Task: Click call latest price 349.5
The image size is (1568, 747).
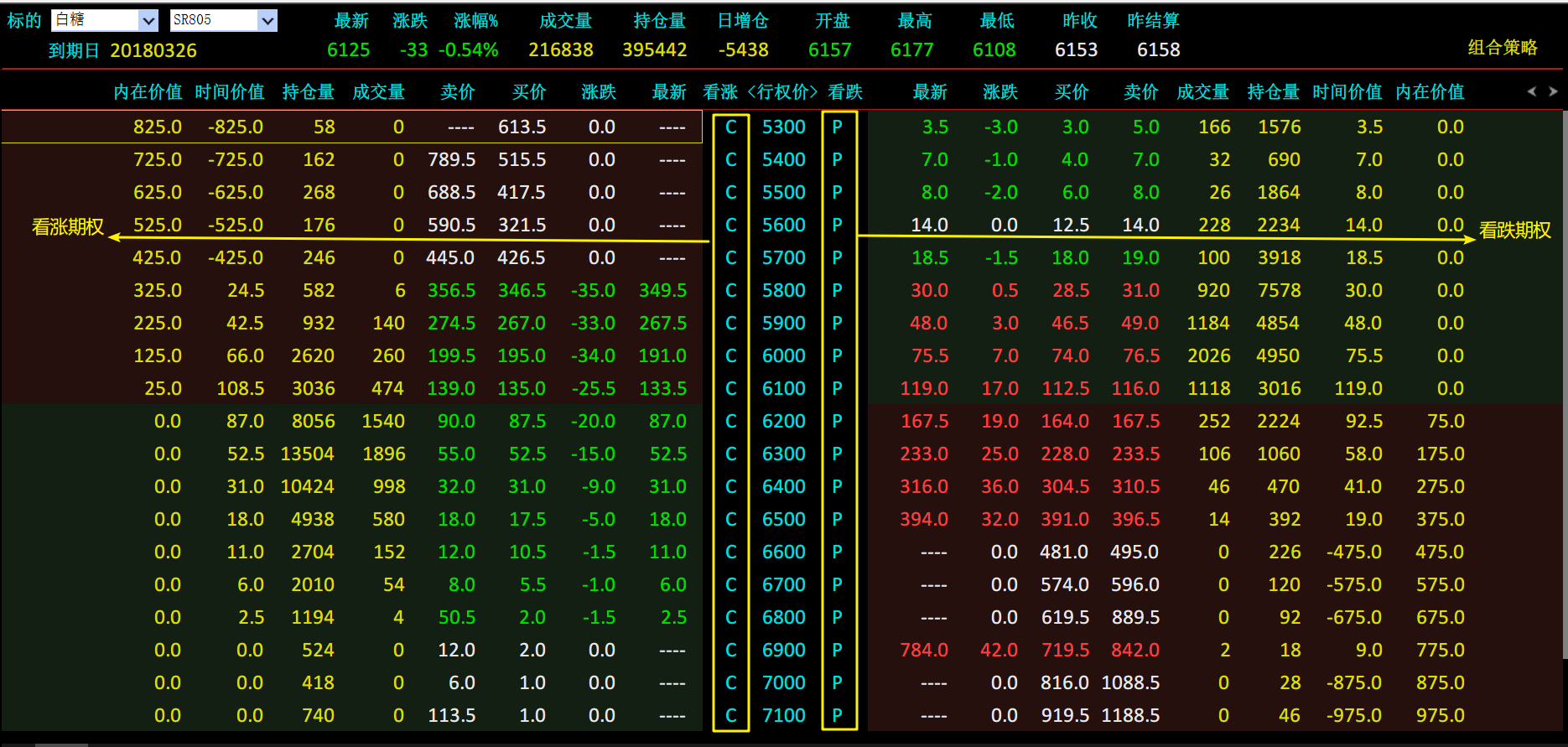Action: 662,291
